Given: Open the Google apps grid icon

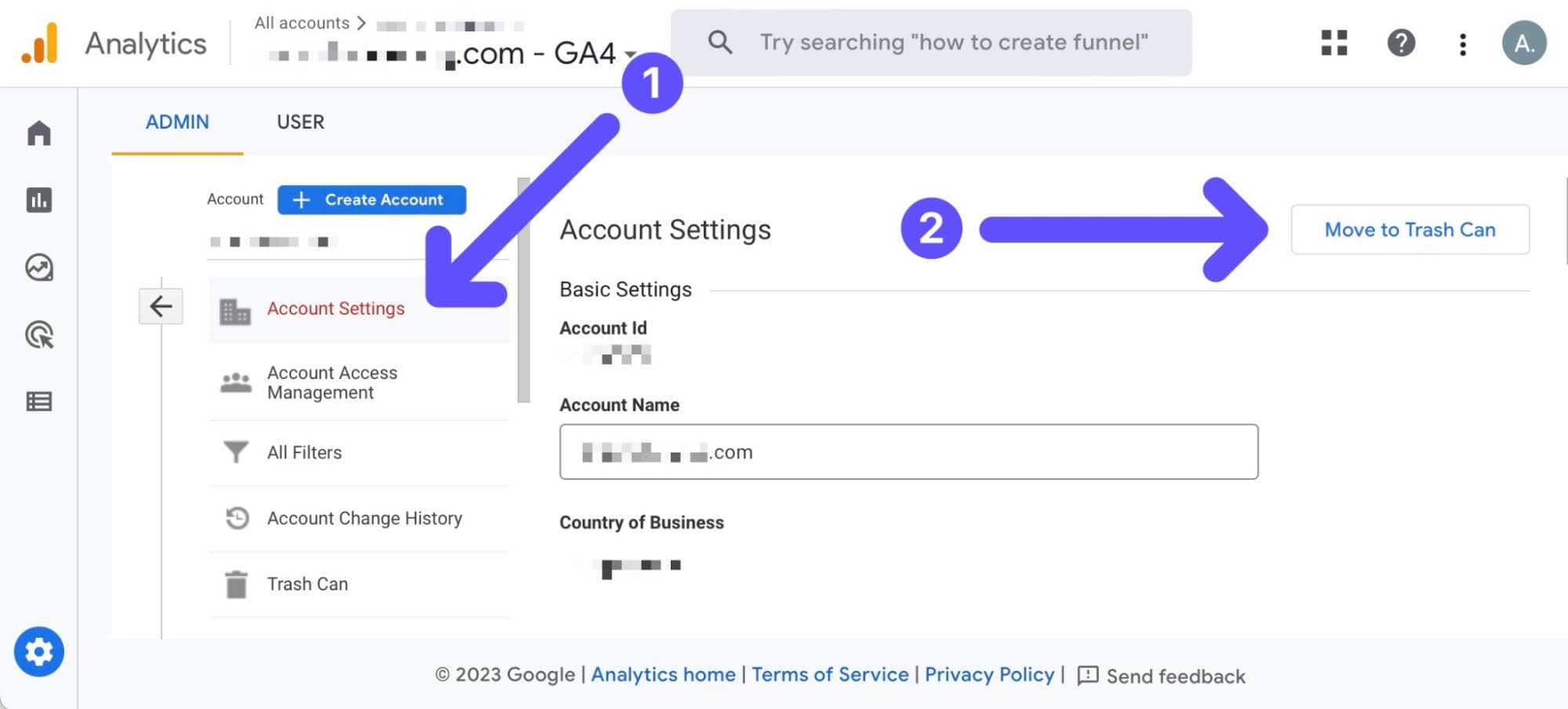Looking at the screenshot, I should point(1332,44).
